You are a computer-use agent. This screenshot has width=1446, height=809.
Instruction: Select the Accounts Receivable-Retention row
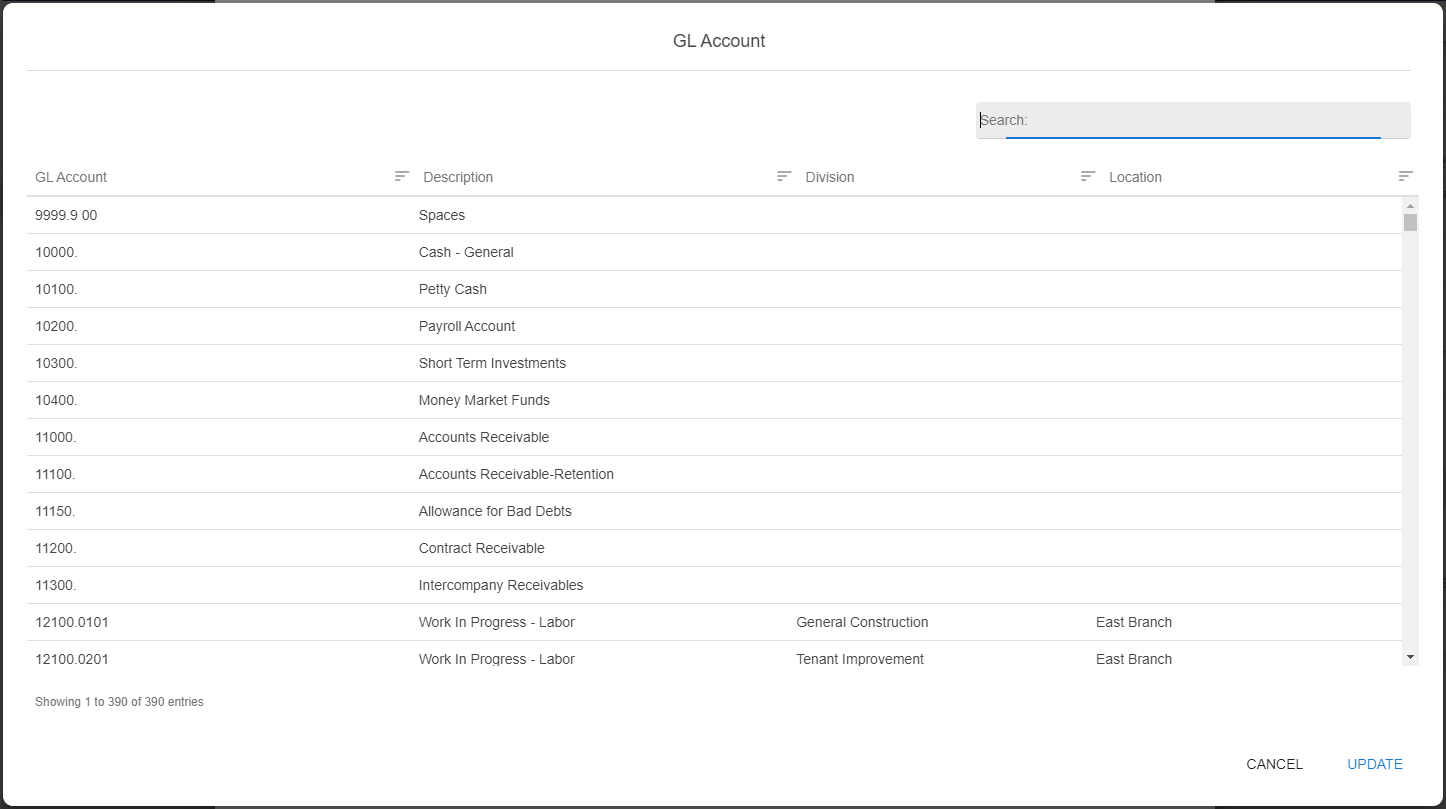coord(714,474)
